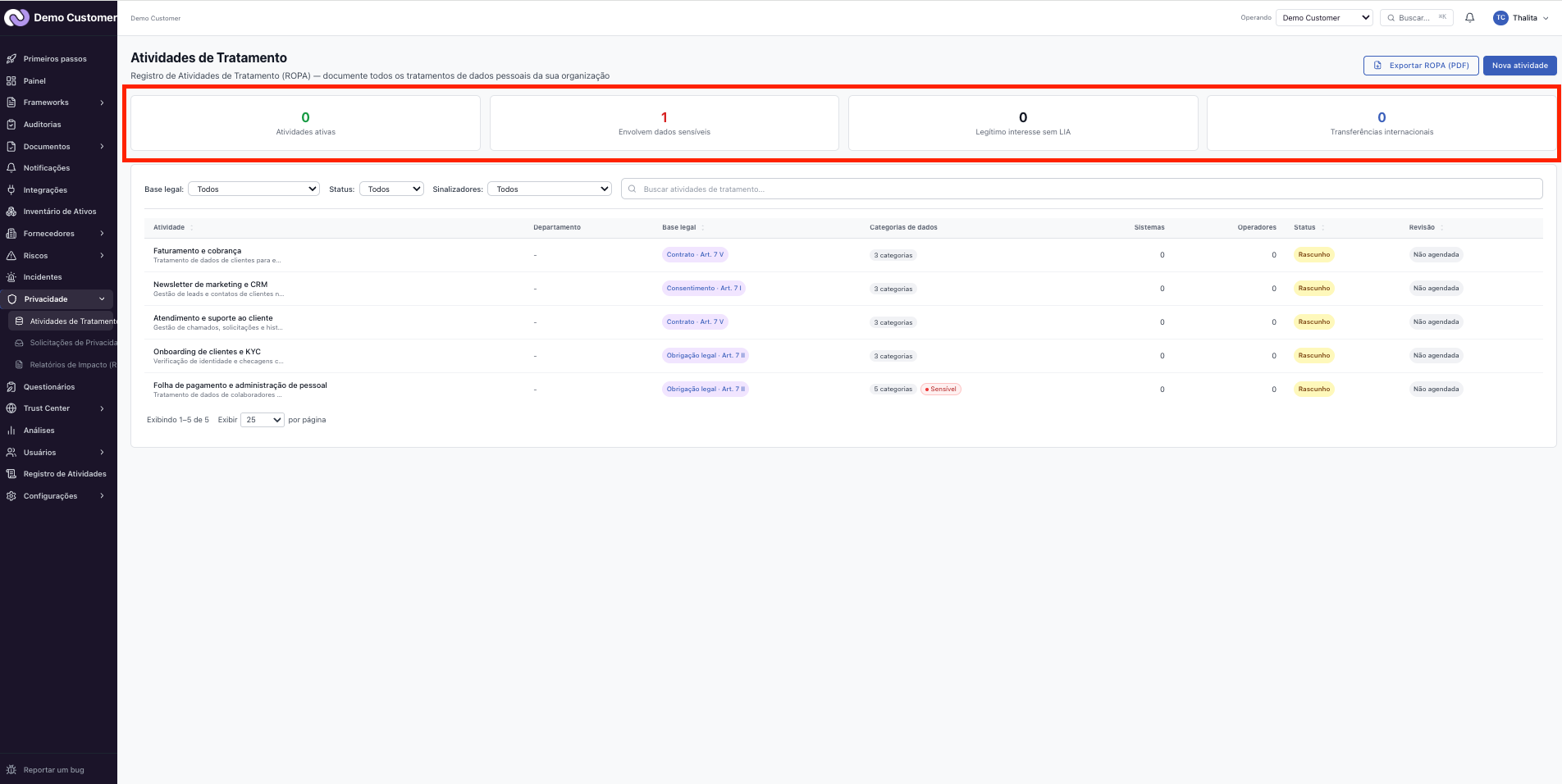Expand the Frameworks sidebar chevron

[103, 103]
